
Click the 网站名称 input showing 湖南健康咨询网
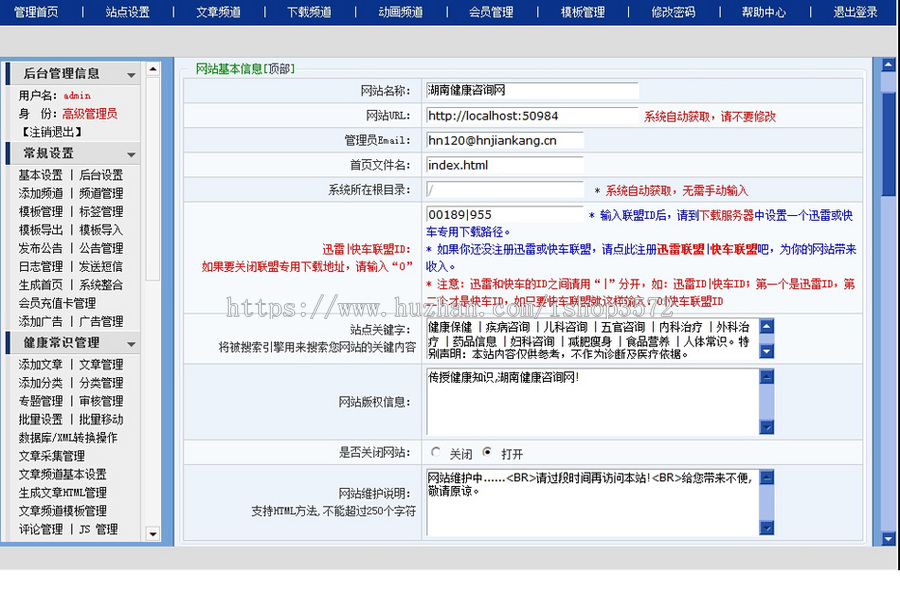click(x=531, y=90)
